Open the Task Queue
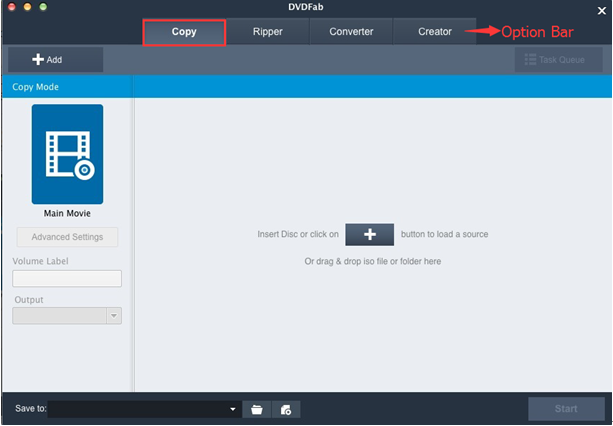This screenshot has height=426, width=613. [x=558, y=60]
